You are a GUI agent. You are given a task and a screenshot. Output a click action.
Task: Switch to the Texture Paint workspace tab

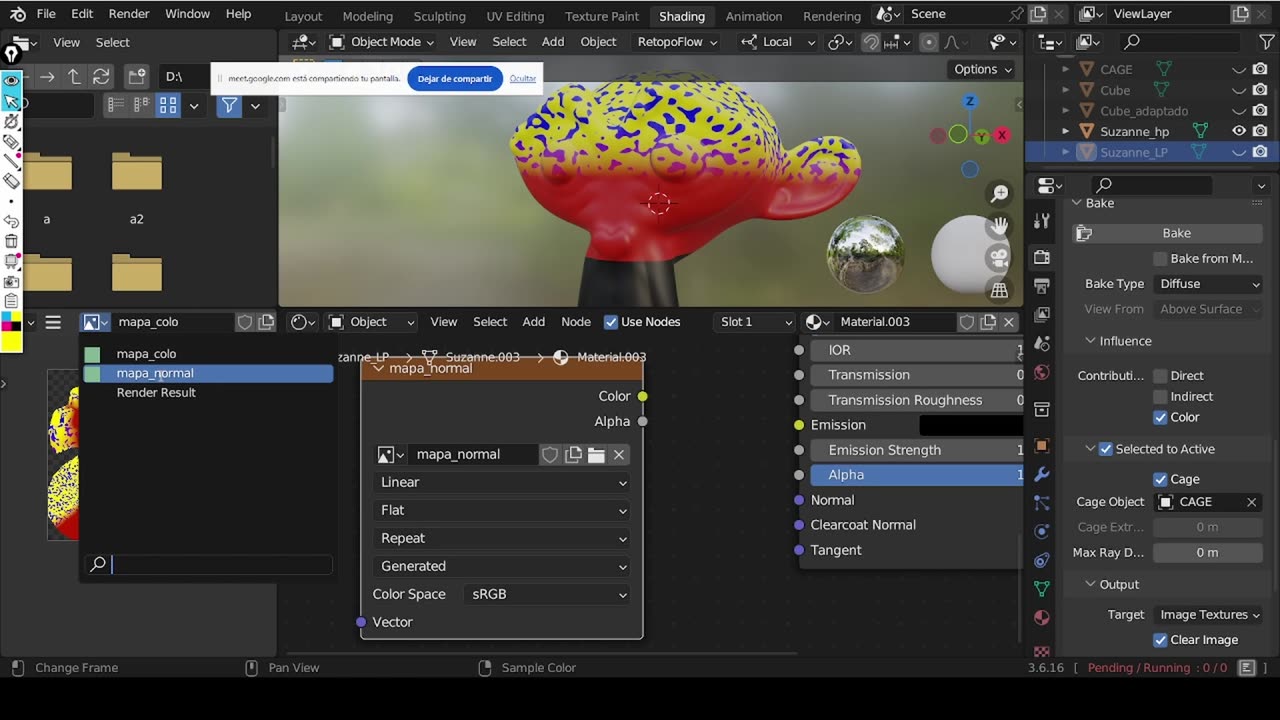point(601,16)
